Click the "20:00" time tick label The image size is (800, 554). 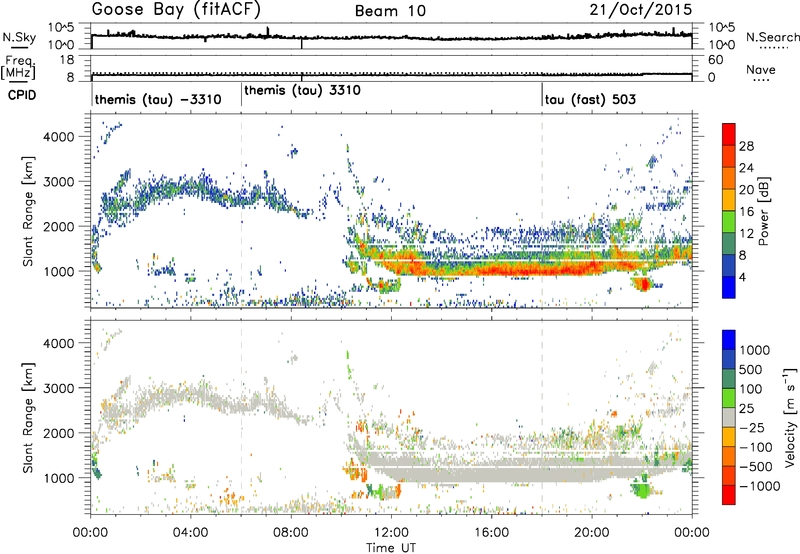pos(592,533)
